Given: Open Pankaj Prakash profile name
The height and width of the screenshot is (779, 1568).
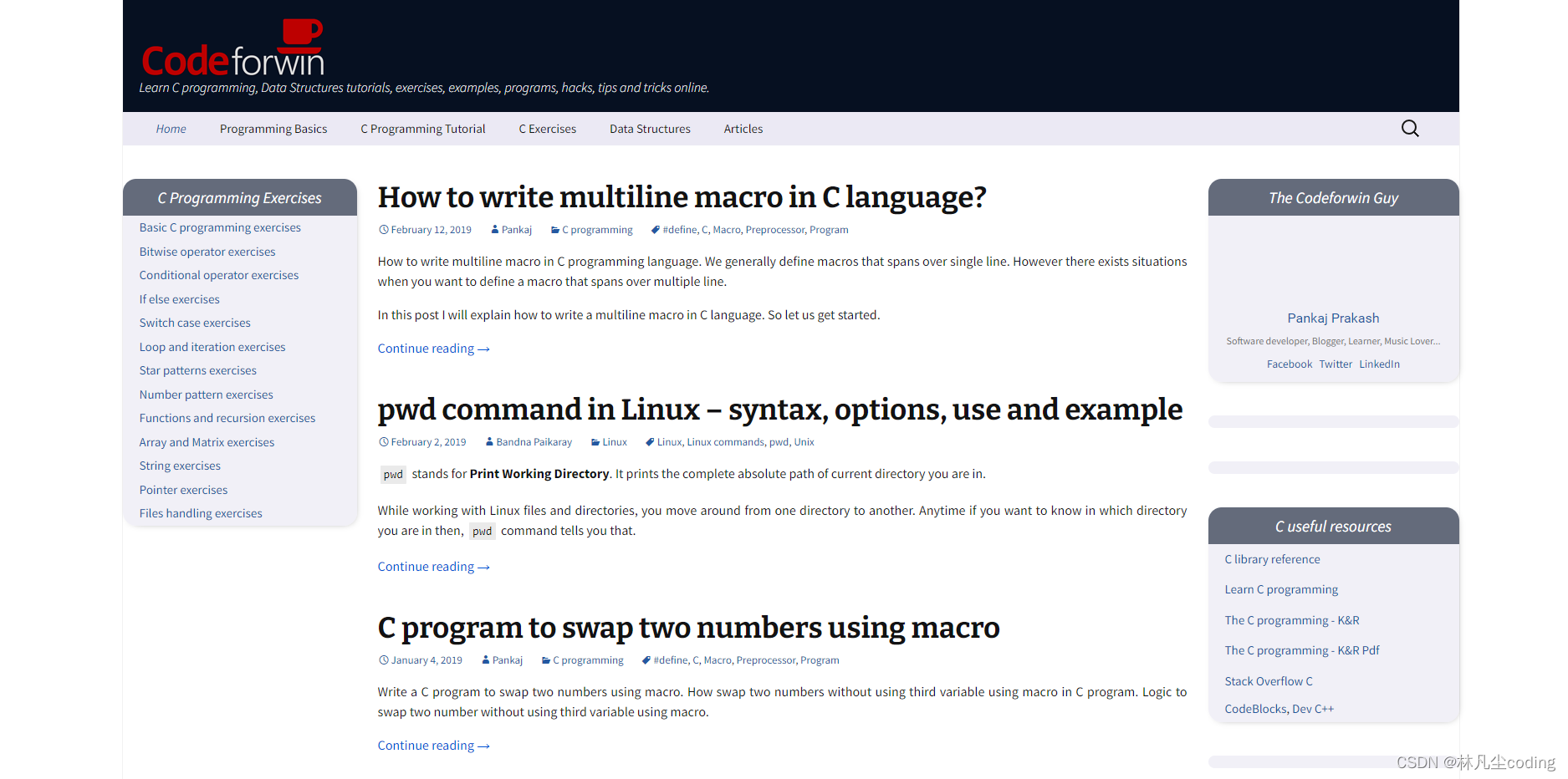Looking at the screenshot, I should click(x=1333, y=318).
